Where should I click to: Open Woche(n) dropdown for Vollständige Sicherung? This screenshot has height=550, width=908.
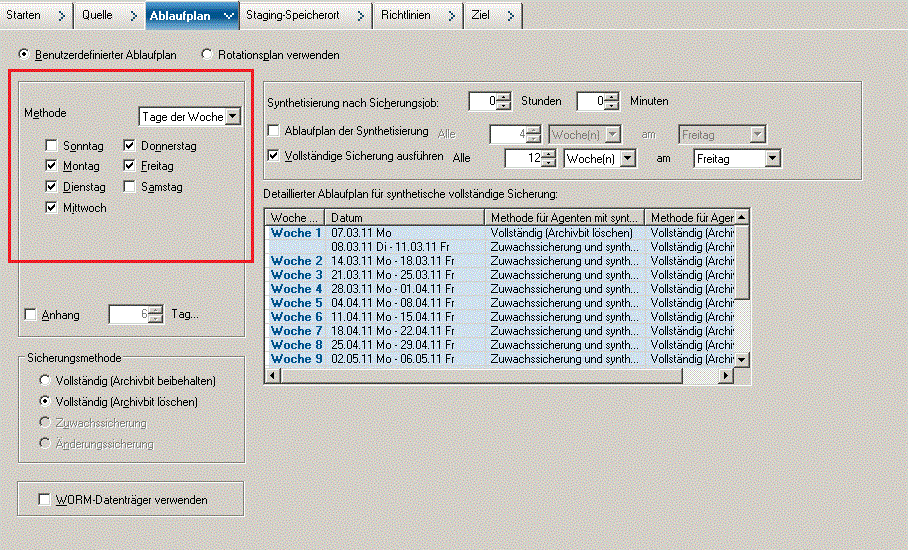627,159
